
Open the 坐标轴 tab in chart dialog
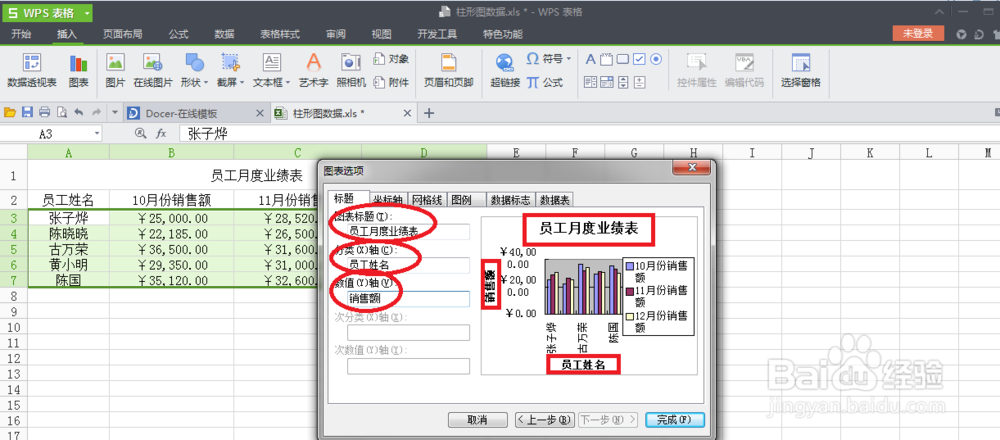[388, 200]
